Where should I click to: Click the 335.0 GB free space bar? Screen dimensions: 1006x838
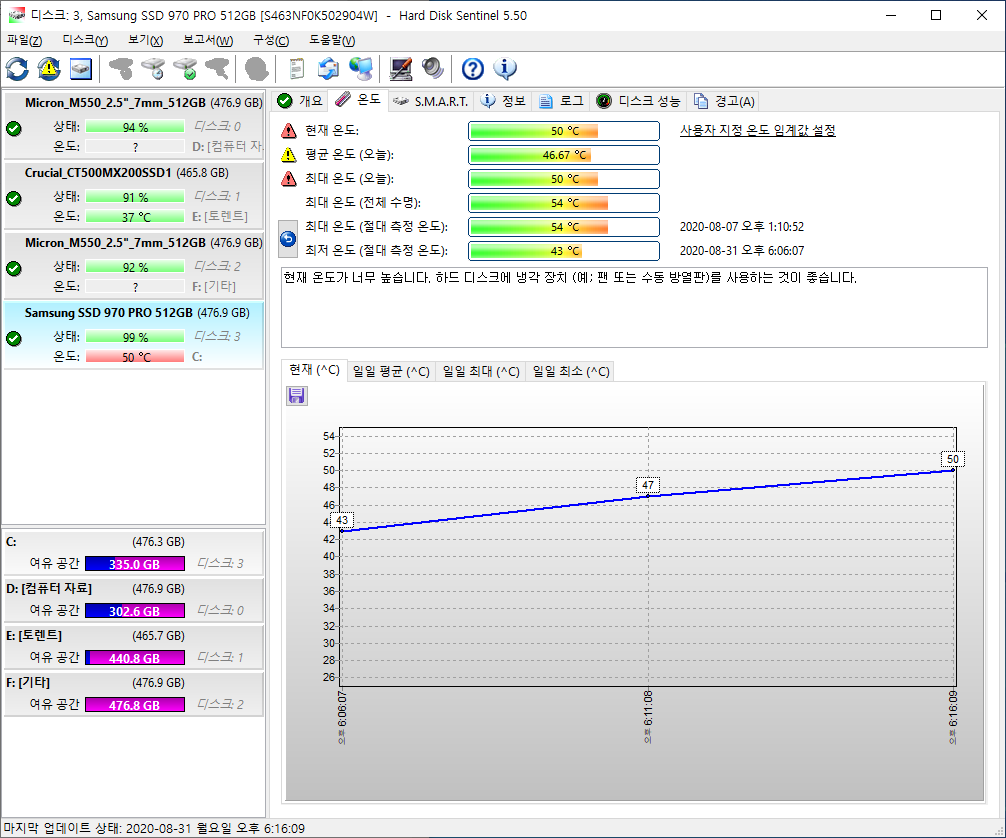(x=135, y=564)
